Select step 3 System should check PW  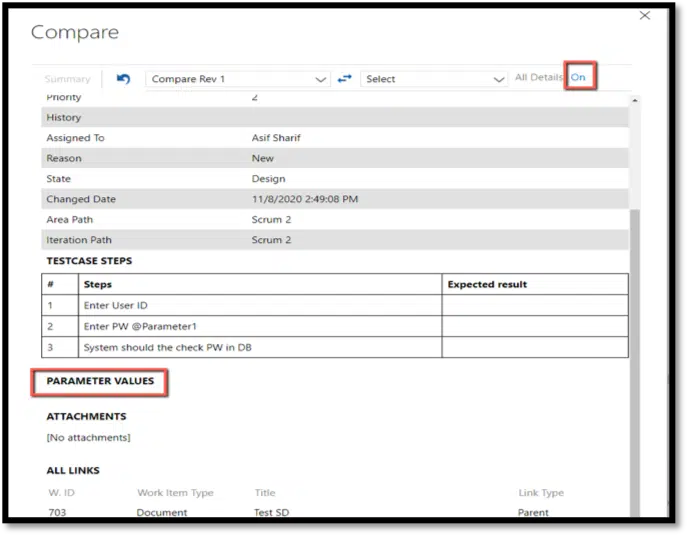click(x=259, y=347)
